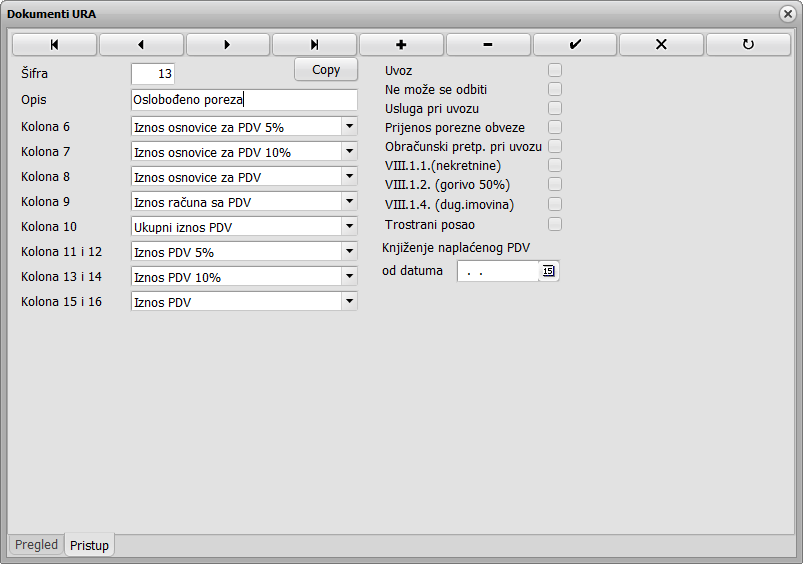Enable the Uvoz checkbox
Screen dimensions: 803x564
click(555, 70)
